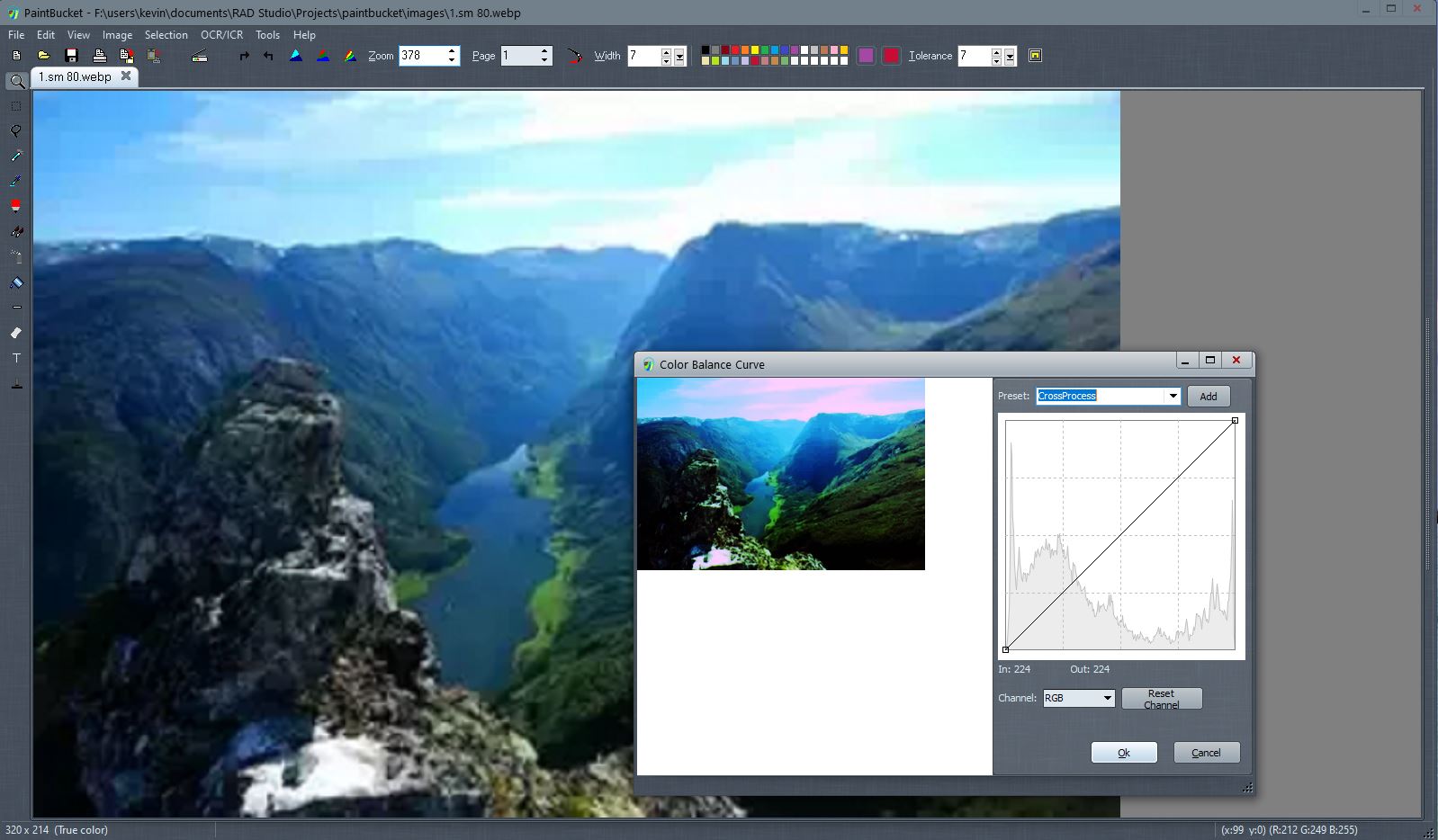Click the pen width icon before Width
This screenshot has height=840, width=1438.
tap(574, 56)
